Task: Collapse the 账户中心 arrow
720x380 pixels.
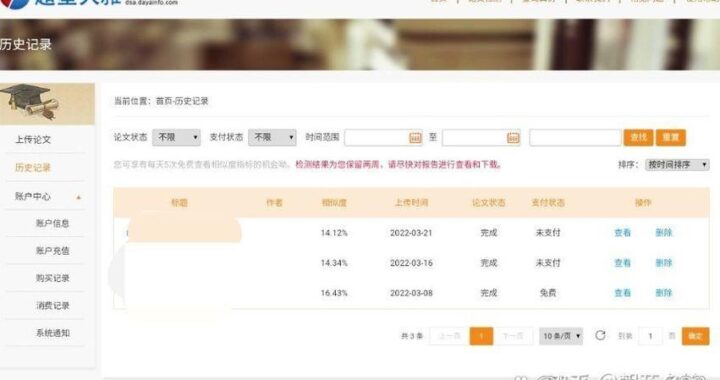Action: 79,197
